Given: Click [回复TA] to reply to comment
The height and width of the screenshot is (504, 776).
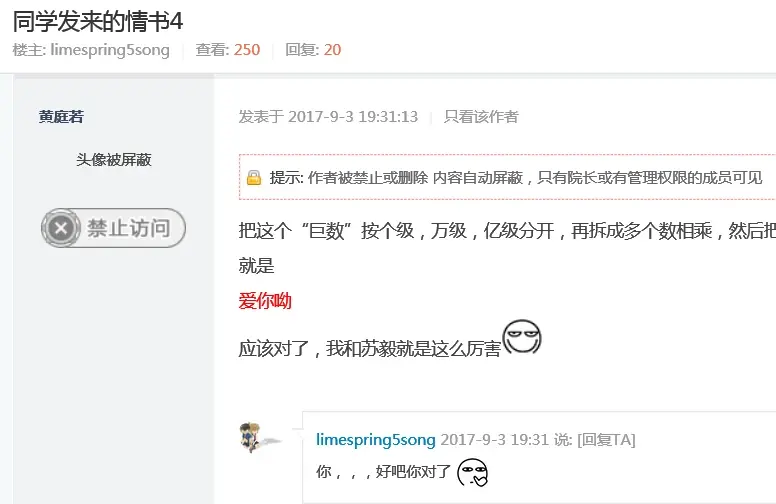Looking at the screenshot, I should click(x=606, y=440).
